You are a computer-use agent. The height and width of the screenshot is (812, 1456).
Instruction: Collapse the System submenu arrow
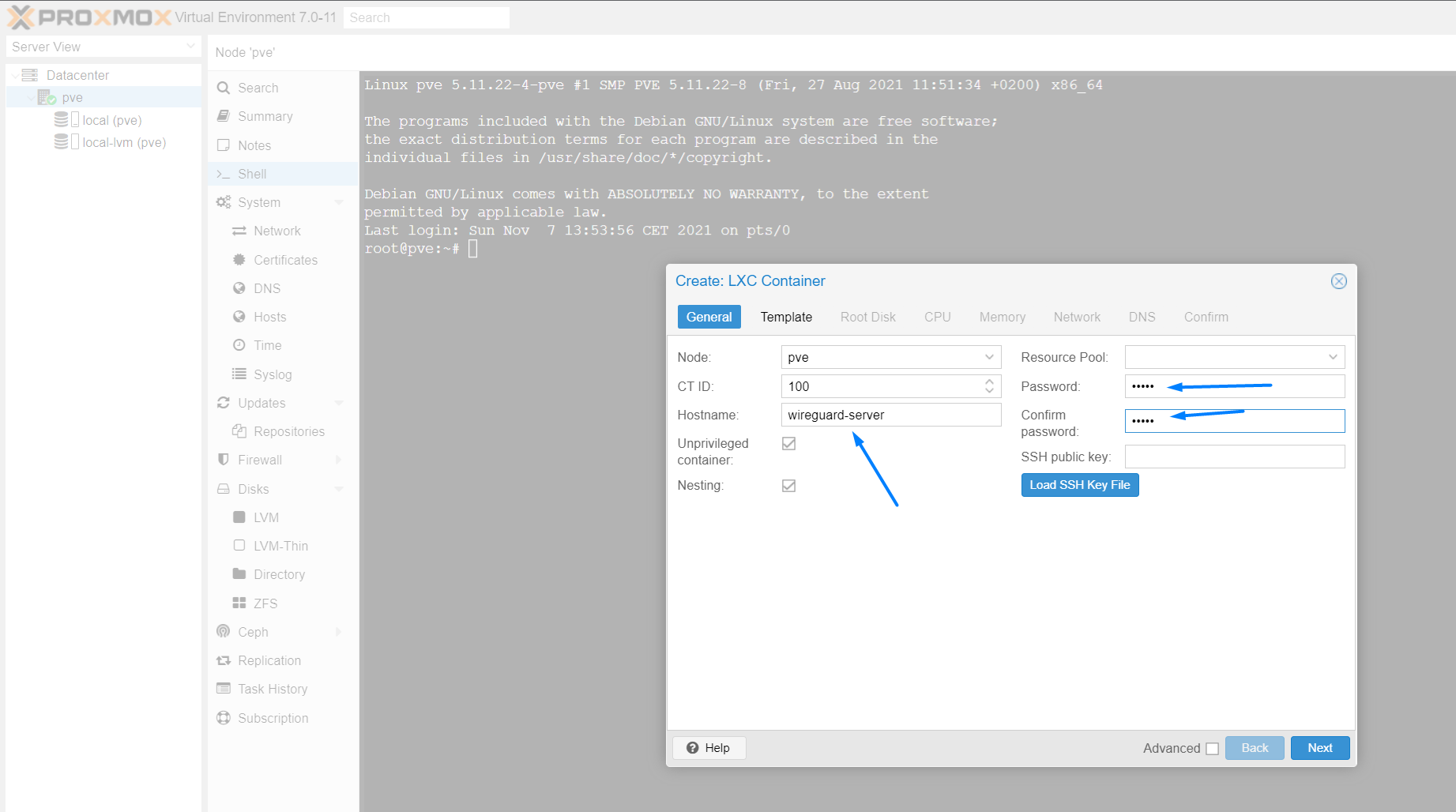pyautogui.click(x=339, y=202)
